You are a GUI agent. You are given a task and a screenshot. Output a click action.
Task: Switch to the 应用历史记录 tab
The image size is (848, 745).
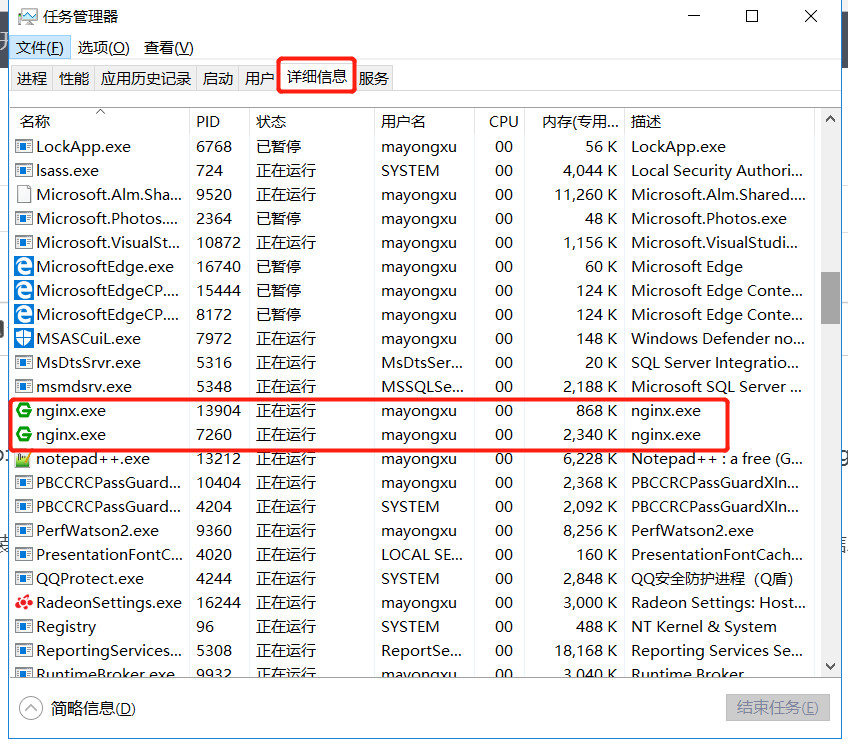point(145,78)
